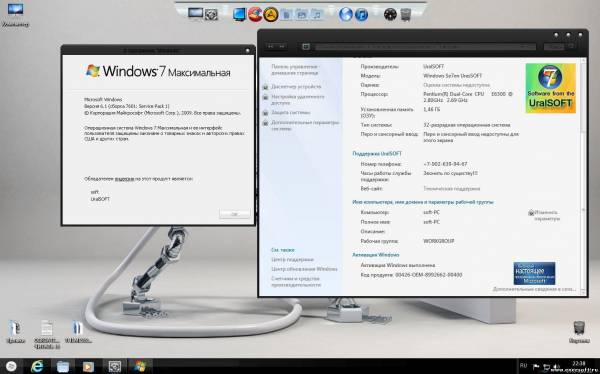Viewport: 600px width, 374px height.
Task: Open the gear settings icon in top dock
Action: 211,15
